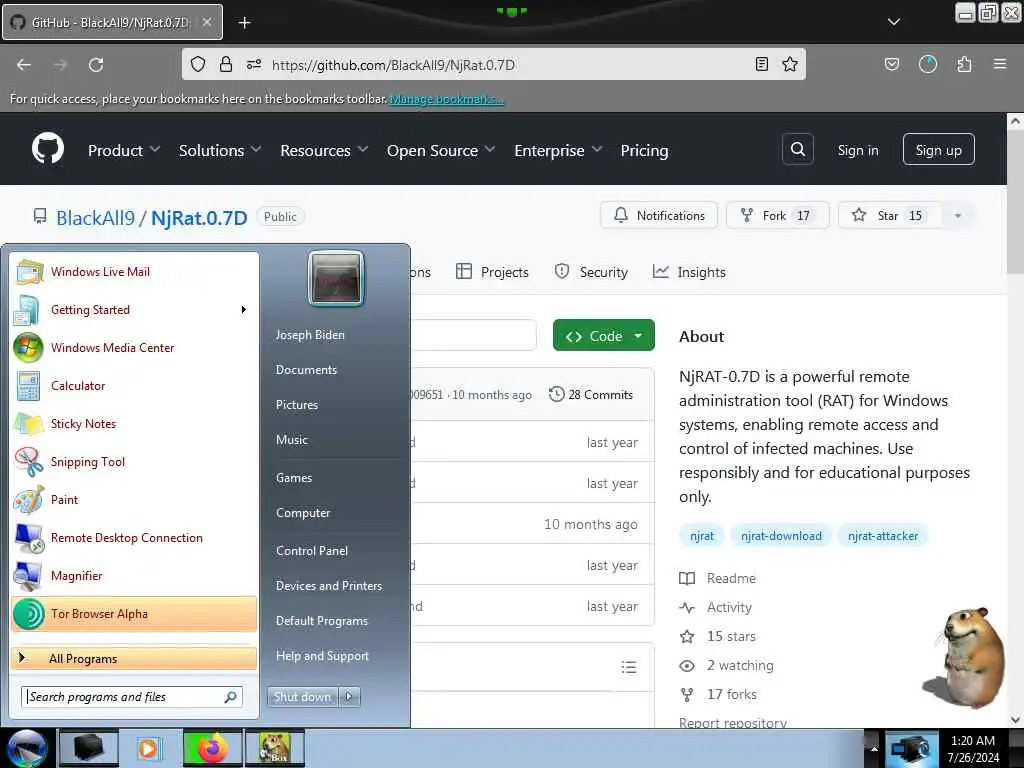Reload the page with the refresh icon
Screen dimensions: 1024x768
(96, 65)
